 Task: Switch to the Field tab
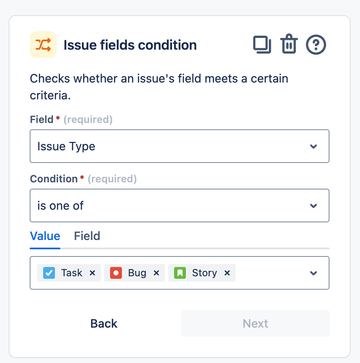[87, 236]
